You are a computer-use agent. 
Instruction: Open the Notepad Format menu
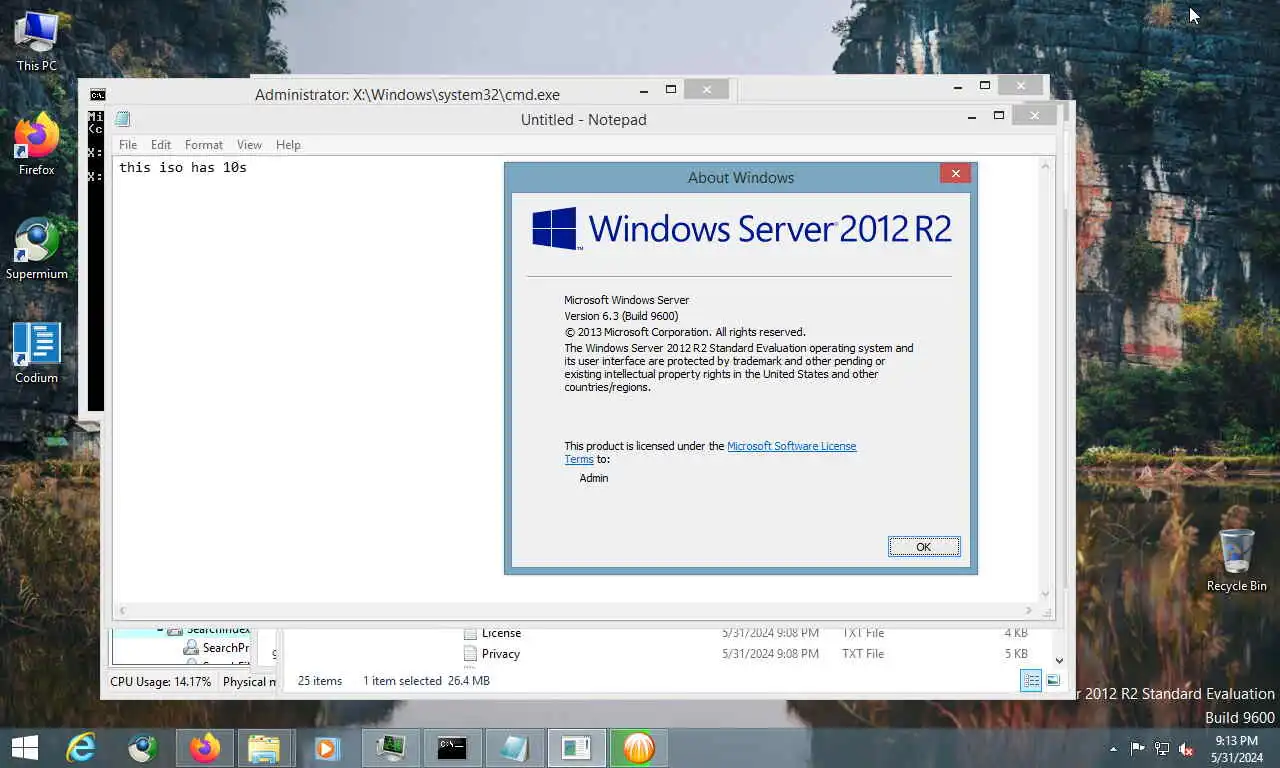point(204,145)
